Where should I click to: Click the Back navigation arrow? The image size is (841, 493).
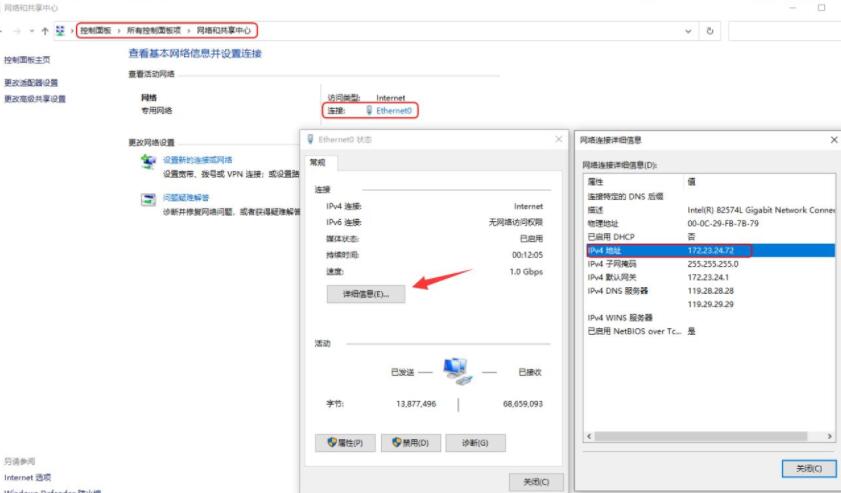(x=5, y=31)
